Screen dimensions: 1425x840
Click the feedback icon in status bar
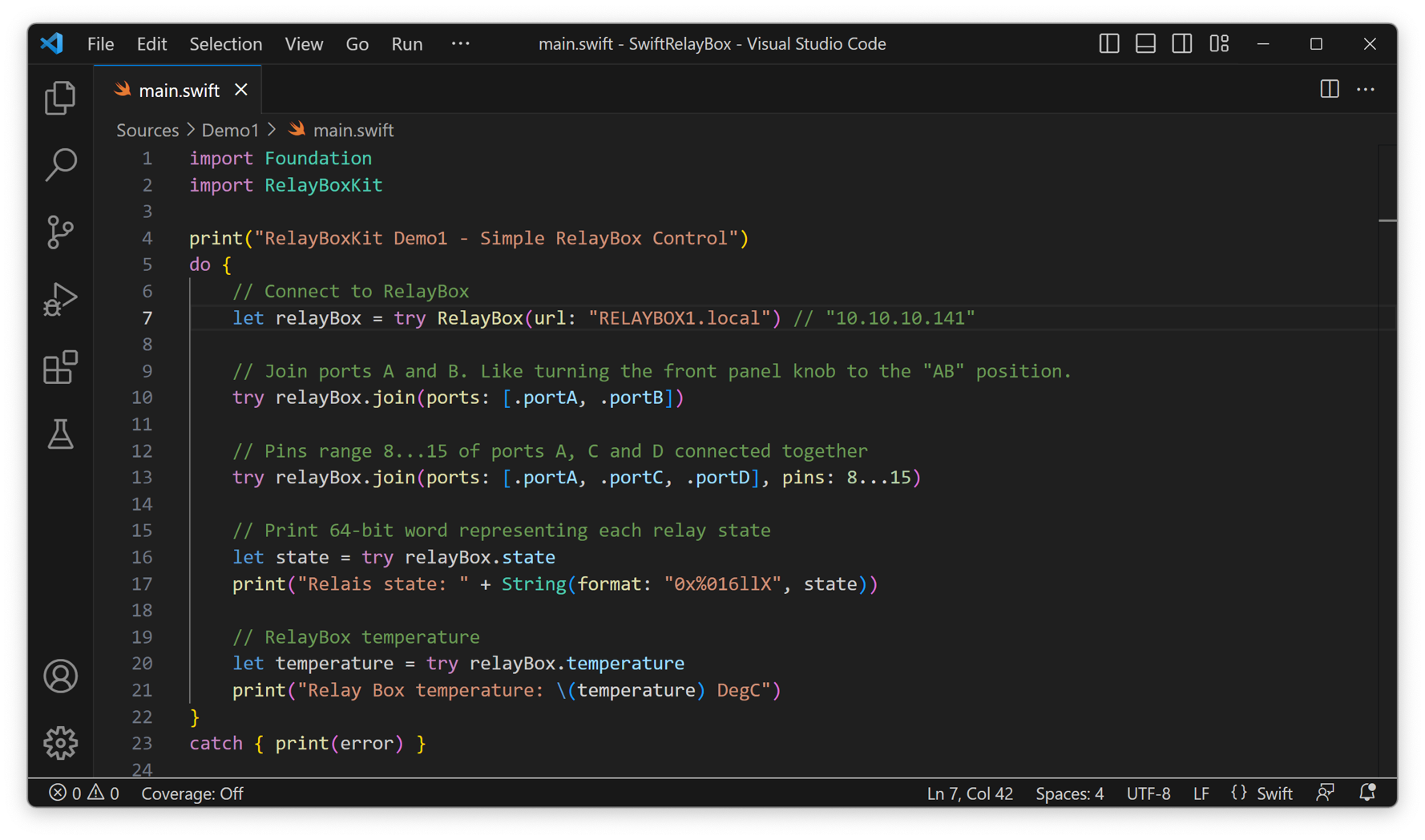click(1325, 793)
